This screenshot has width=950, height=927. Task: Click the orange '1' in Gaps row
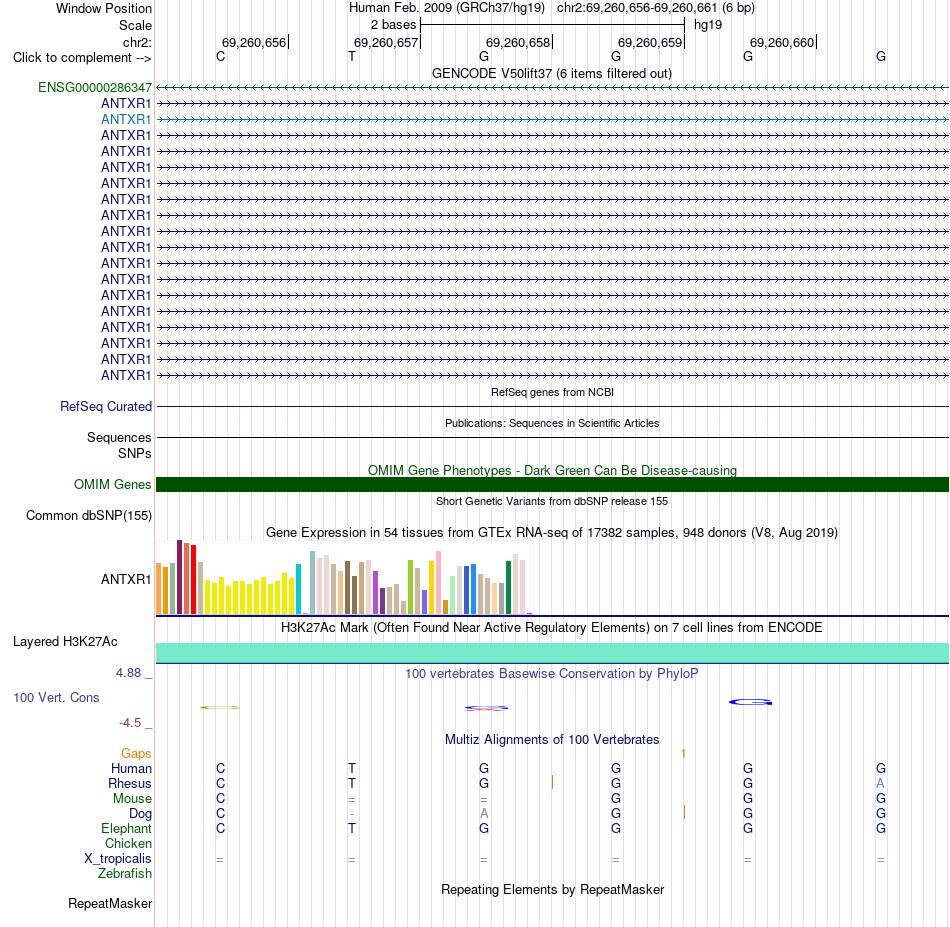coord(683,754)
